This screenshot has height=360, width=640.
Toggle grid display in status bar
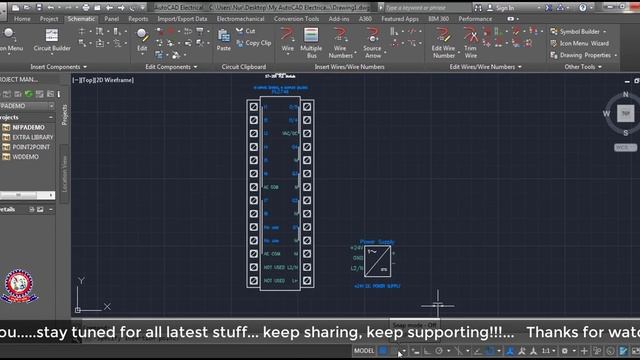point(383,351)
